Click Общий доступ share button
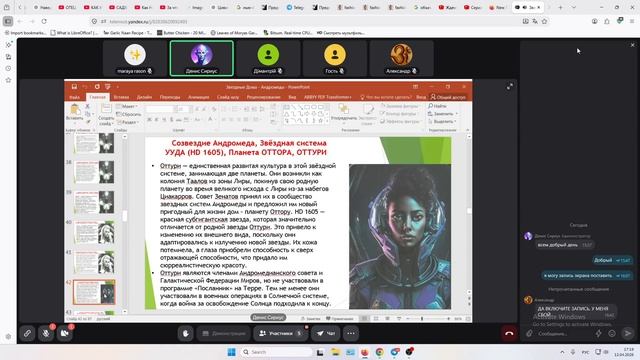 (x=448, y=97)
